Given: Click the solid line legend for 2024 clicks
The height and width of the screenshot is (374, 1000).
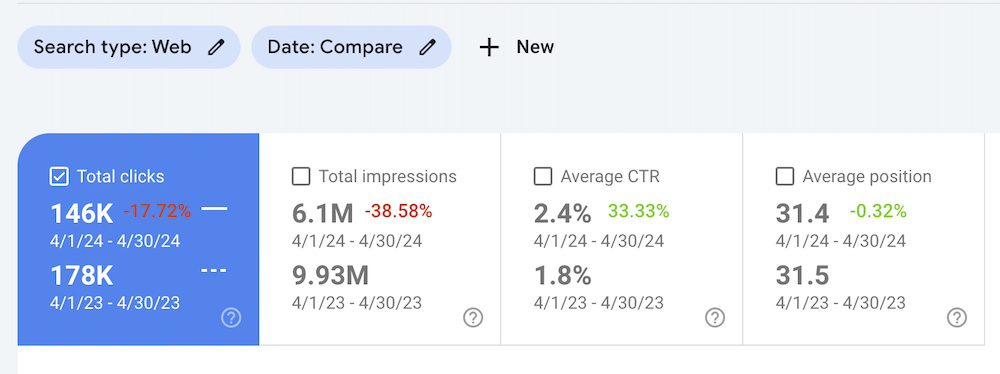Looking at the screenshot, I should click(x=214, y=209).
